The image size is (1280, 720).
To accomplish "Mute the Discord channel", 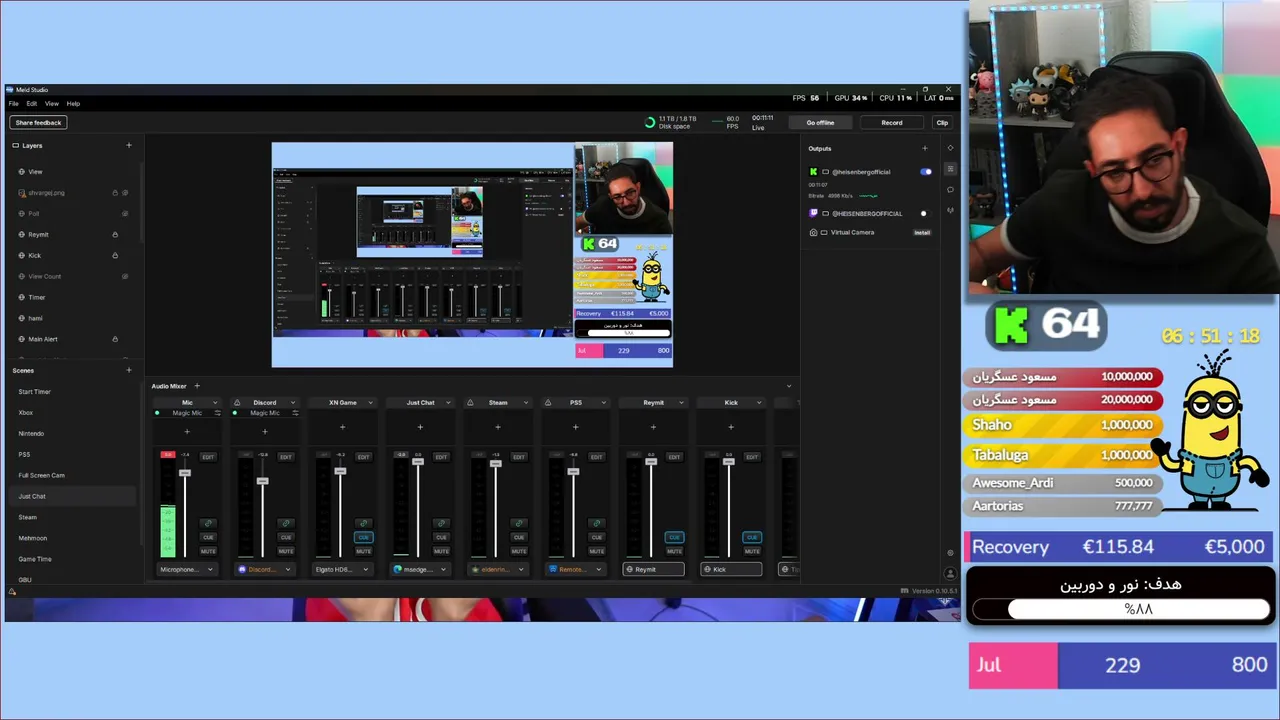I will (286, 551).
